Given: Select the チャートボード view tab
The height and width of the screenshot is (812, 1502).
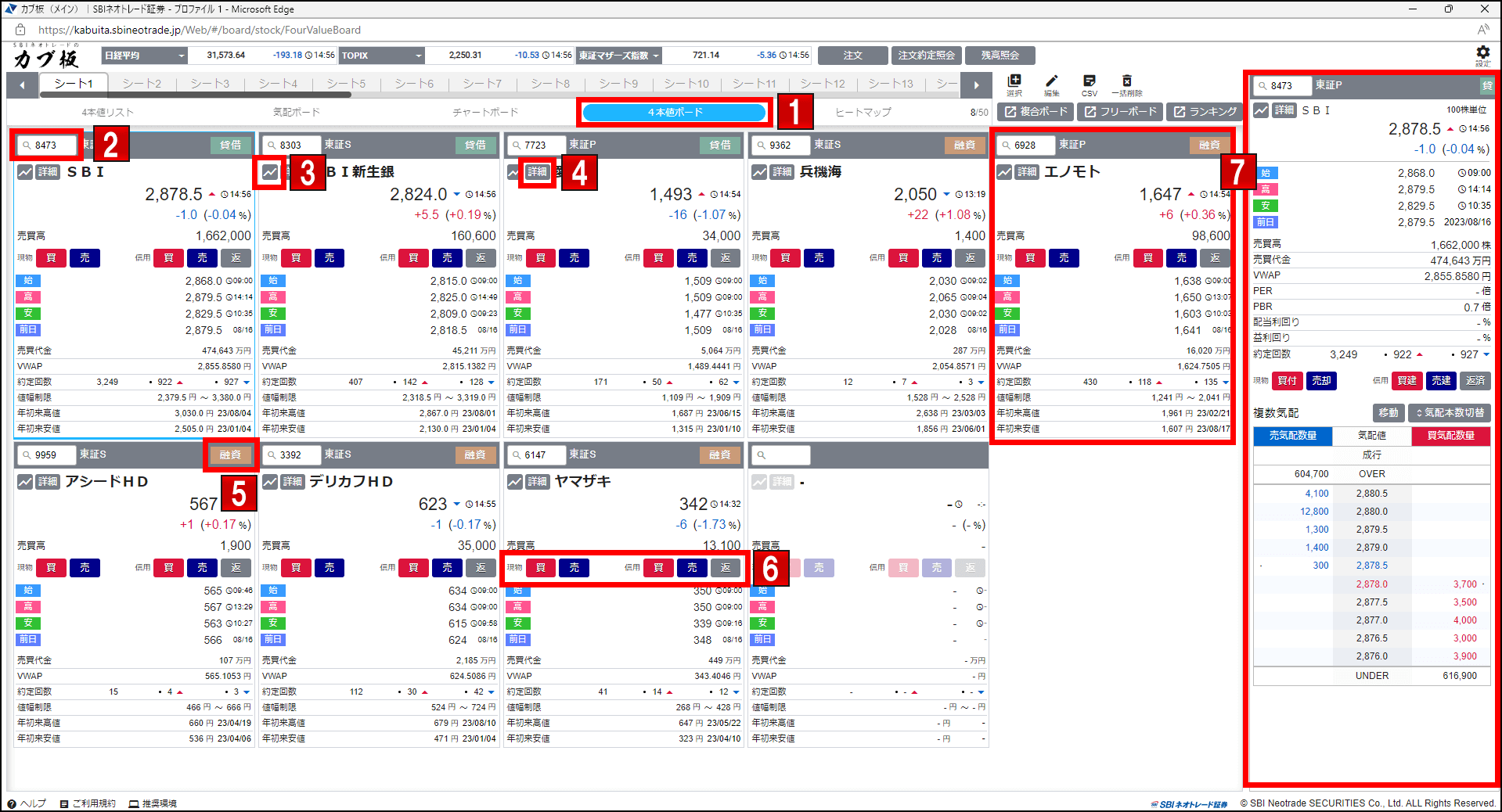Looking at the screenshot, I should click(485, 113).
